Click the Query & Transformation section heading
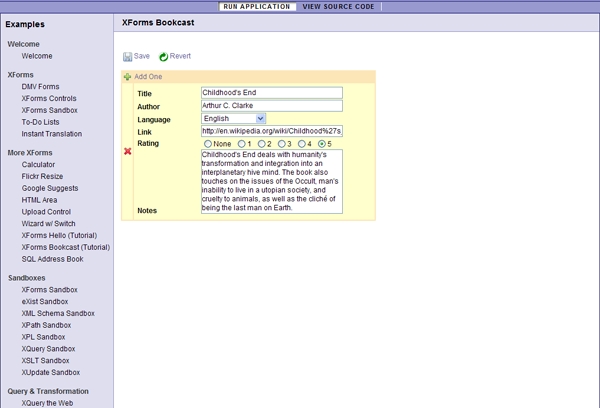 coord(48,392)
